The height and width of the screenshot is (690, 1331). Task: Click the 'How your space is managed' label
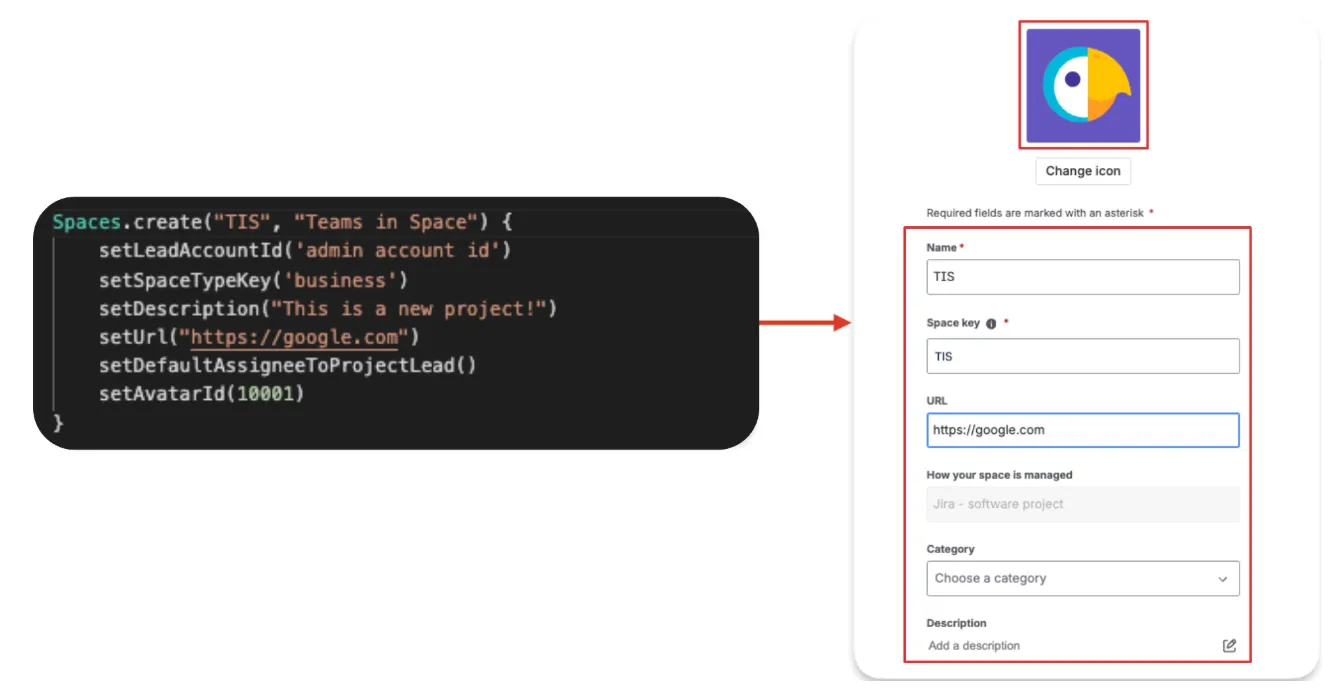point(999,475)
